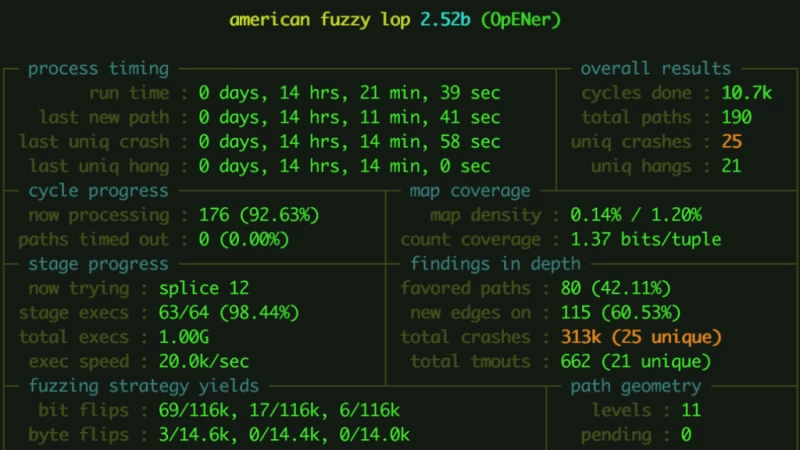Click the 'findings in depth' section header
800x450 pixels.
pyautogui.click(x=495, y=264)
